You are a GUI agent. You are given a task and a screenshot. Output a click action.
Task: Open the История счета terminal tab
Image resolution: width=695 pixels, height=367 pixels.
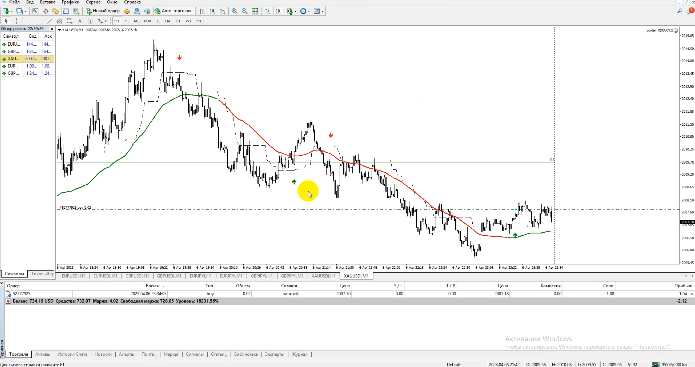pos(73,355)
